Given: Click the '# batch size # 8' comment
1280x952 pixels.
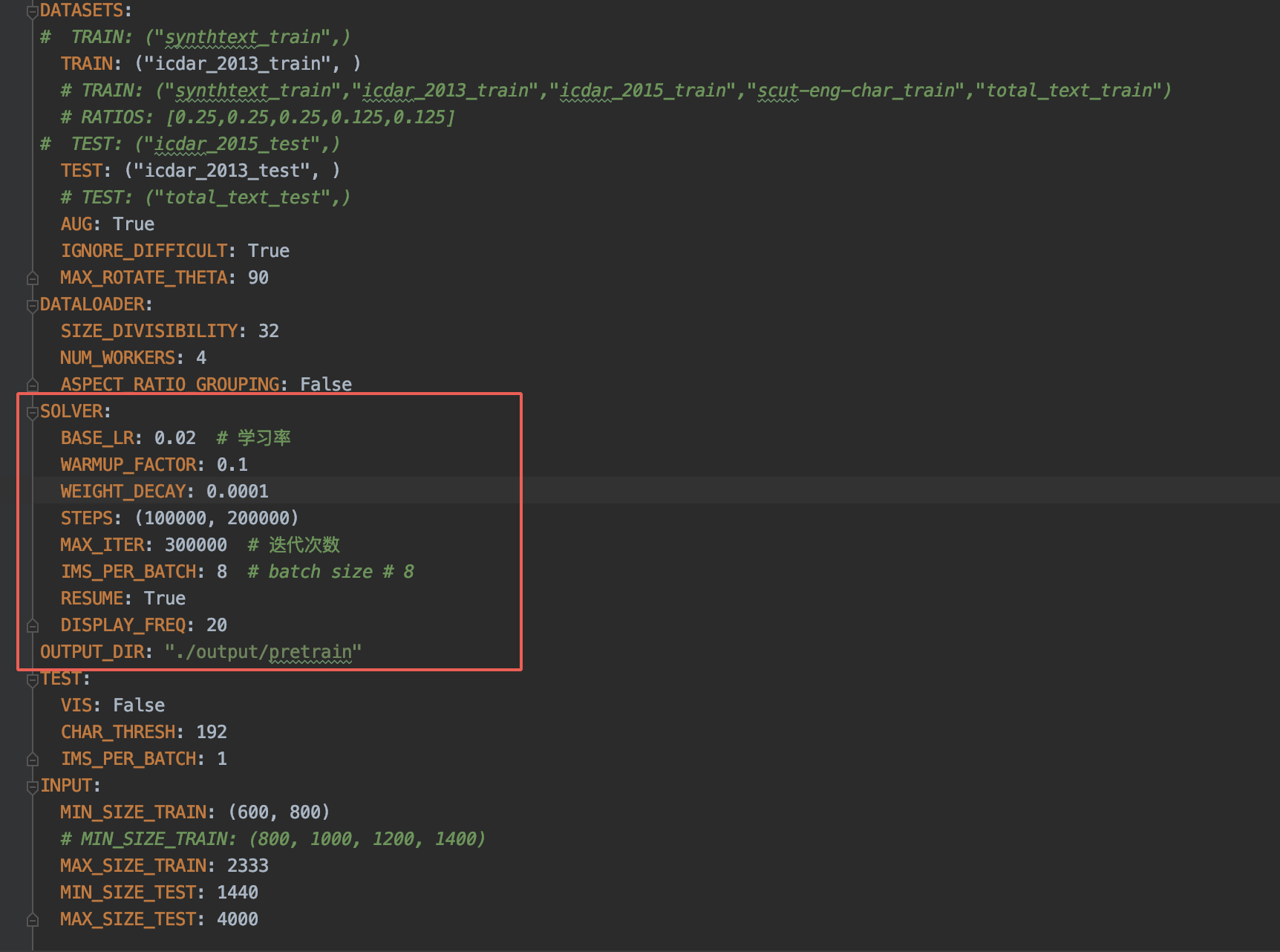Looking at the screenshot, I should pos(331,572).
